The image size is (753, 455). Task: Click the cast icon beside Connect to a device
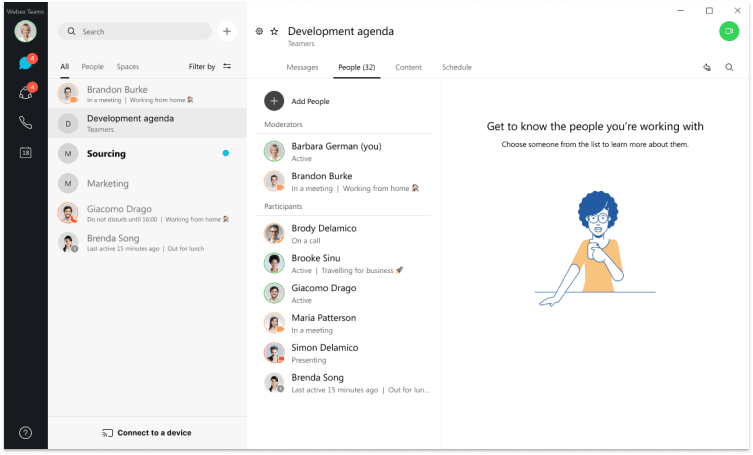(x=108, y=433)
